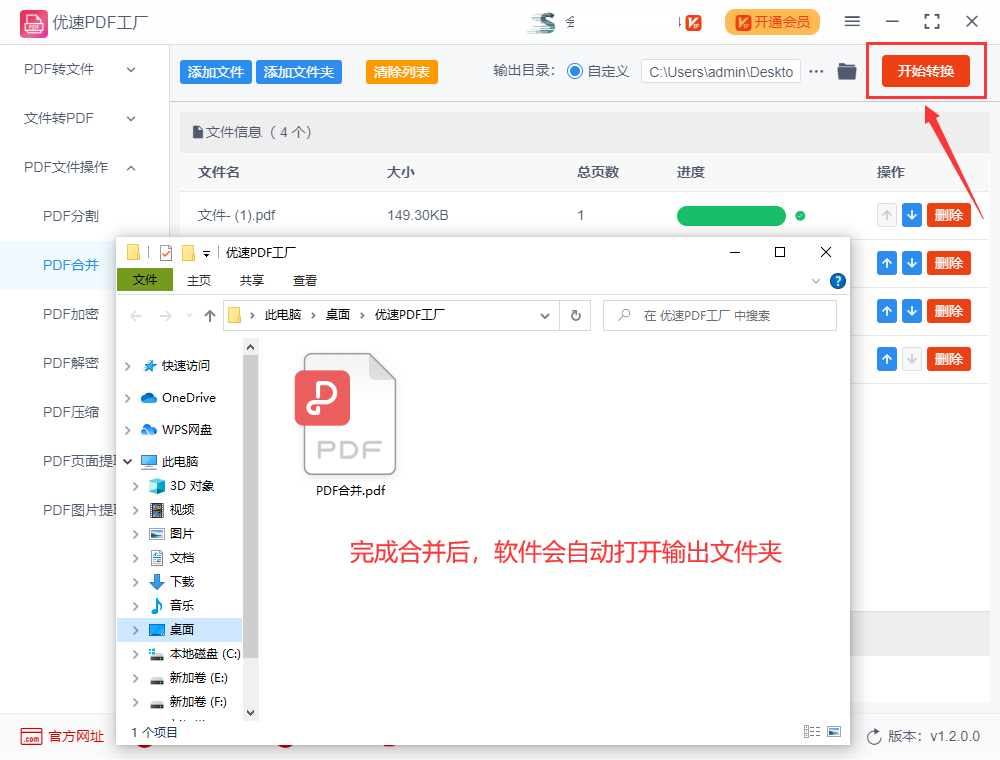1000x760 pixels.
Task: Select PDF加密 in the sidebar
Action: click(71, 314)
